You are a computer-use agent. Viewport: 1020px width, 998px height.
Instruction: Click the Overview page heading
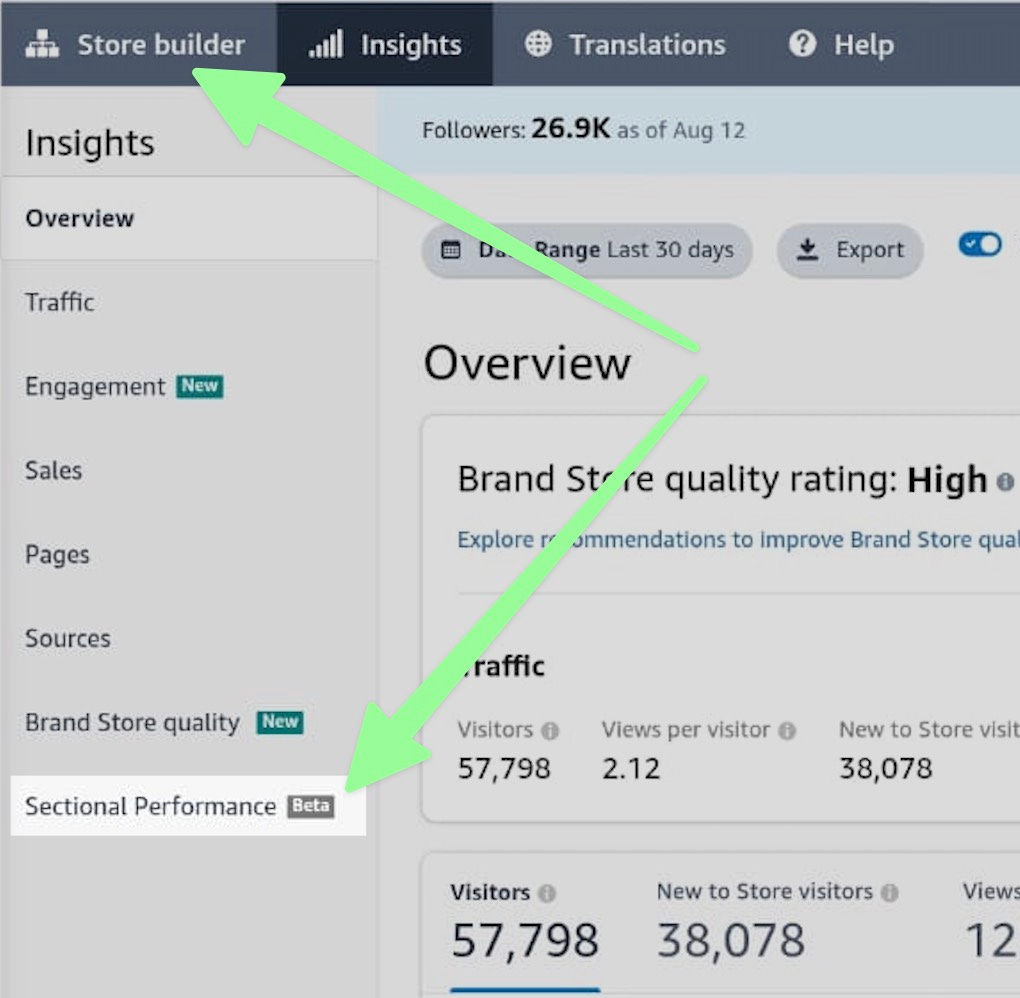pos(527,362)
